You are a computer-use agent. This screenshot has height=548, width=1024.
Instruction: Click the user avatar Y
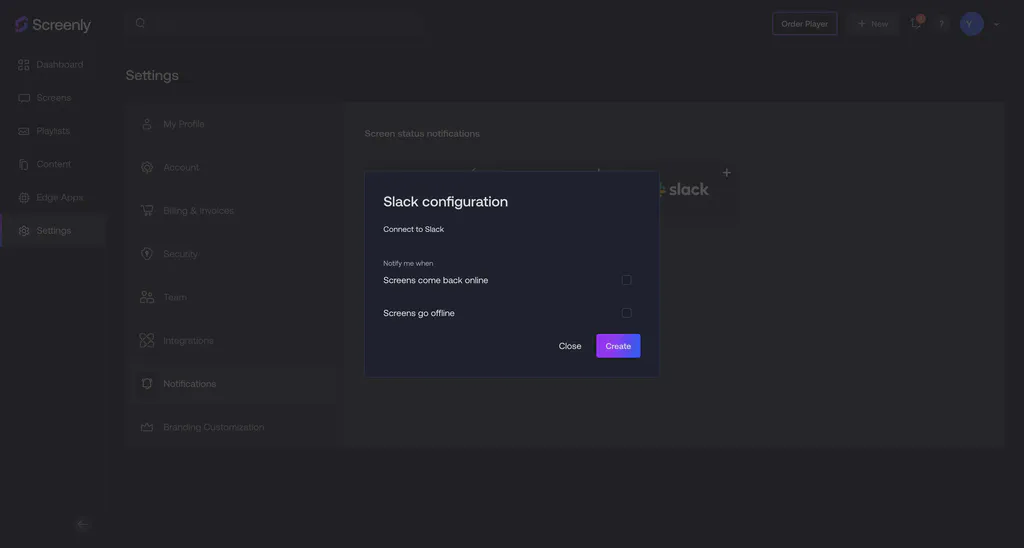(x=971, y=24)
